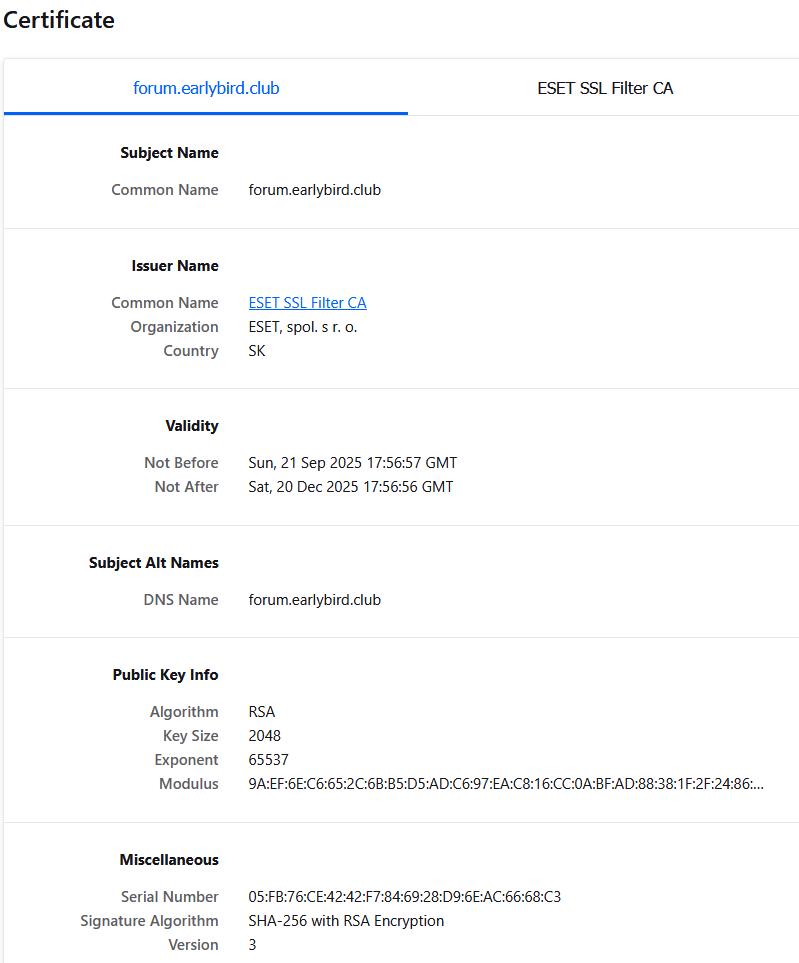Click the Key Size value 2048
Image resolution: width=799 pixels, height=963 pixels.
pos(264,736)
